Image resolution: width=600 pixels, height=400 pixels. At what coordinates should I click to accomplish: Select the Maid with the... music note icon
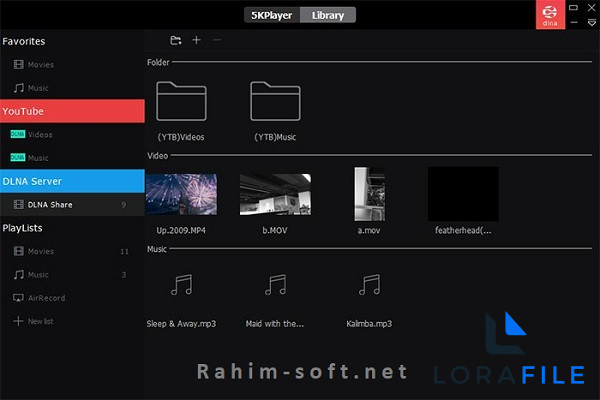(276, 284)
